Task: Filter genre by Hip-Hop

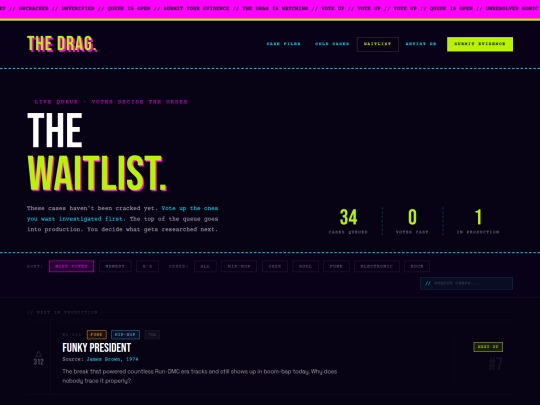Action: [x=239, y=266]
